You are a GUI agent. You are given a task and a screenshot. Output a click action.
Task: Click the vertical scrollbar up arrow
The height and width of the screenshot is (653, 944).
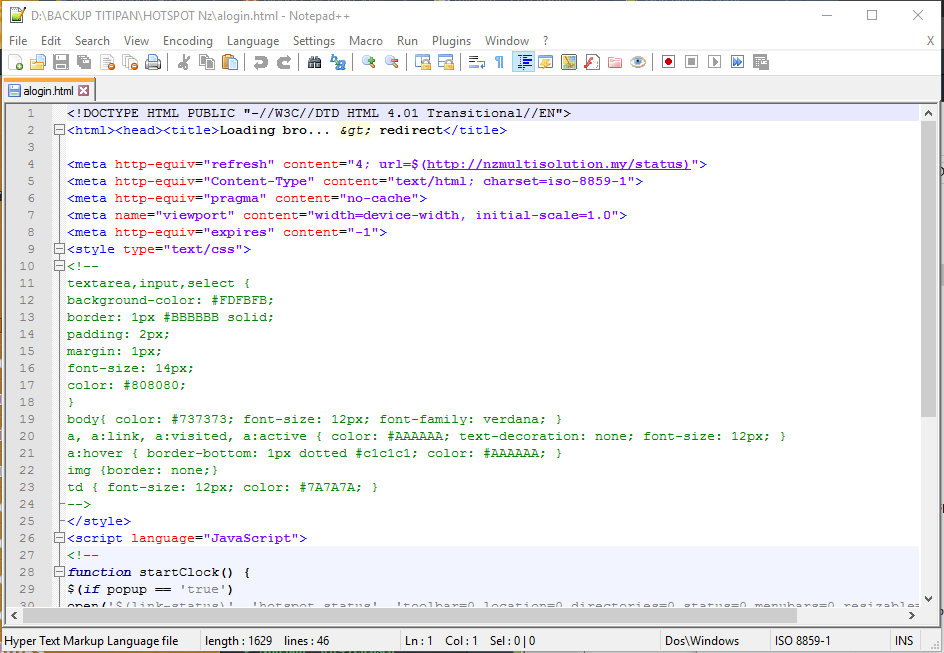928,113
